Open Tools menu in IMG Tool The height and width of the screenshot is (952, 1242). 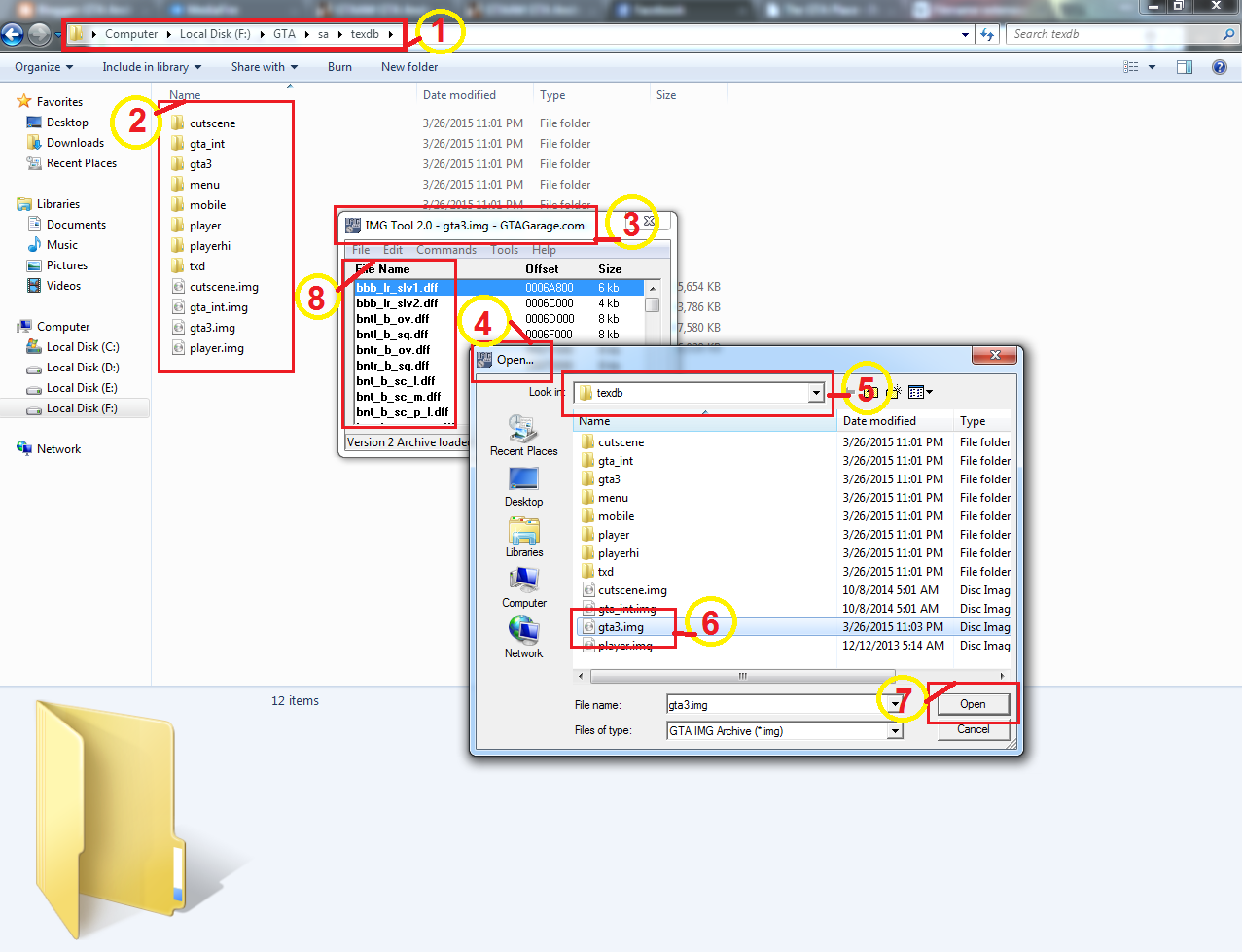click(x=504, y=250)
